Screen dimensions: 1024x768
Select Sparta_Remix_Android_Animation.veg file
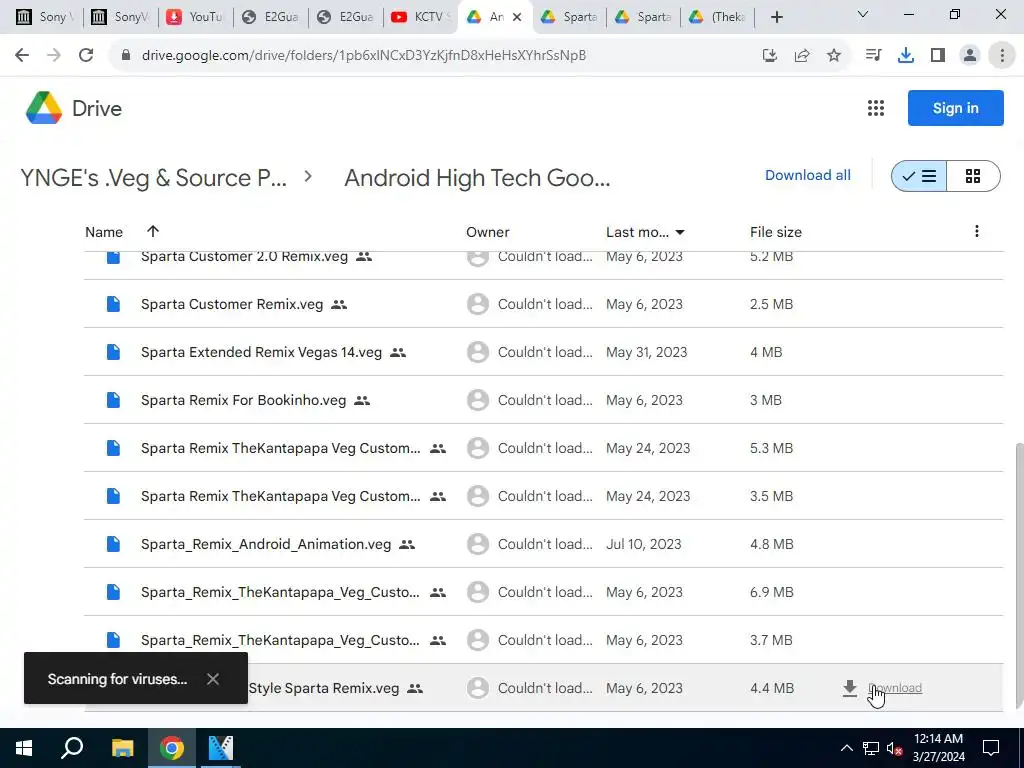(543, 544)
